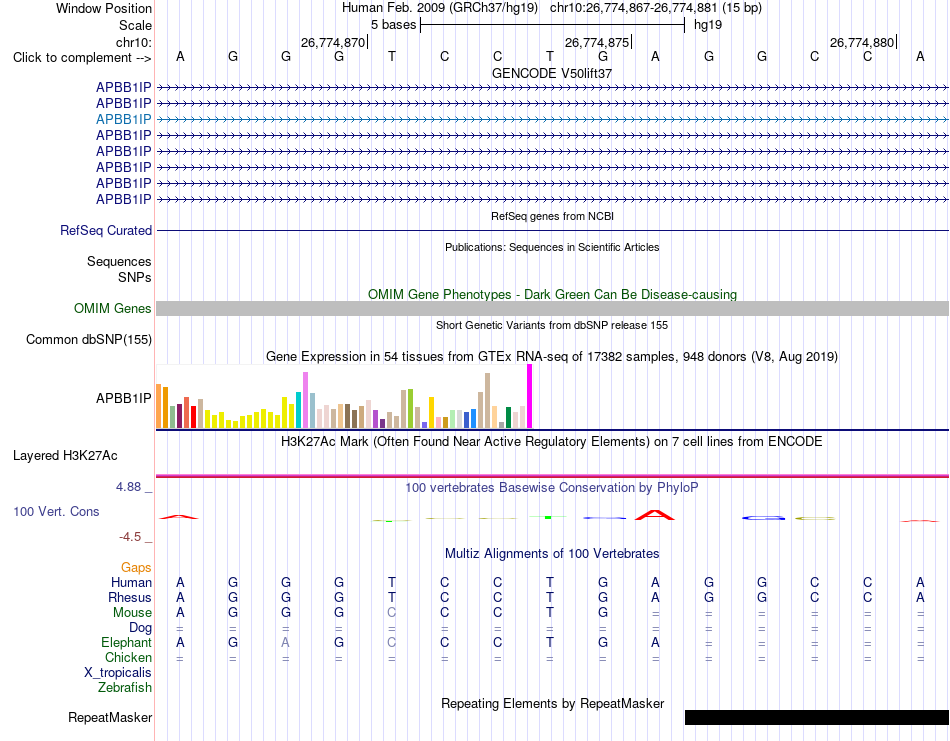Click the 26,774,870 position marker
The width and height of the screenshot is (950, 741).
click(334, 42)
